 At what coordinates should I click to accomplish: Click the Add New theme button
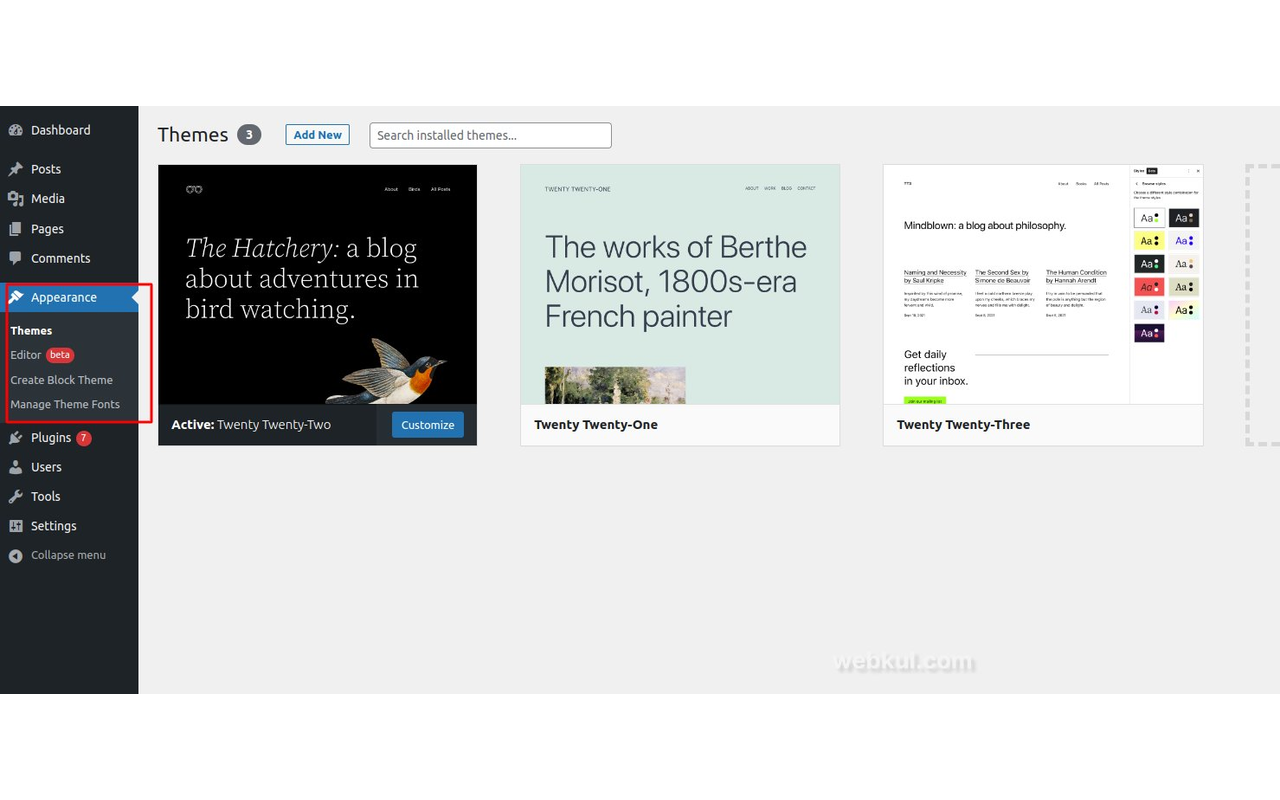click(x=317, y=135)
